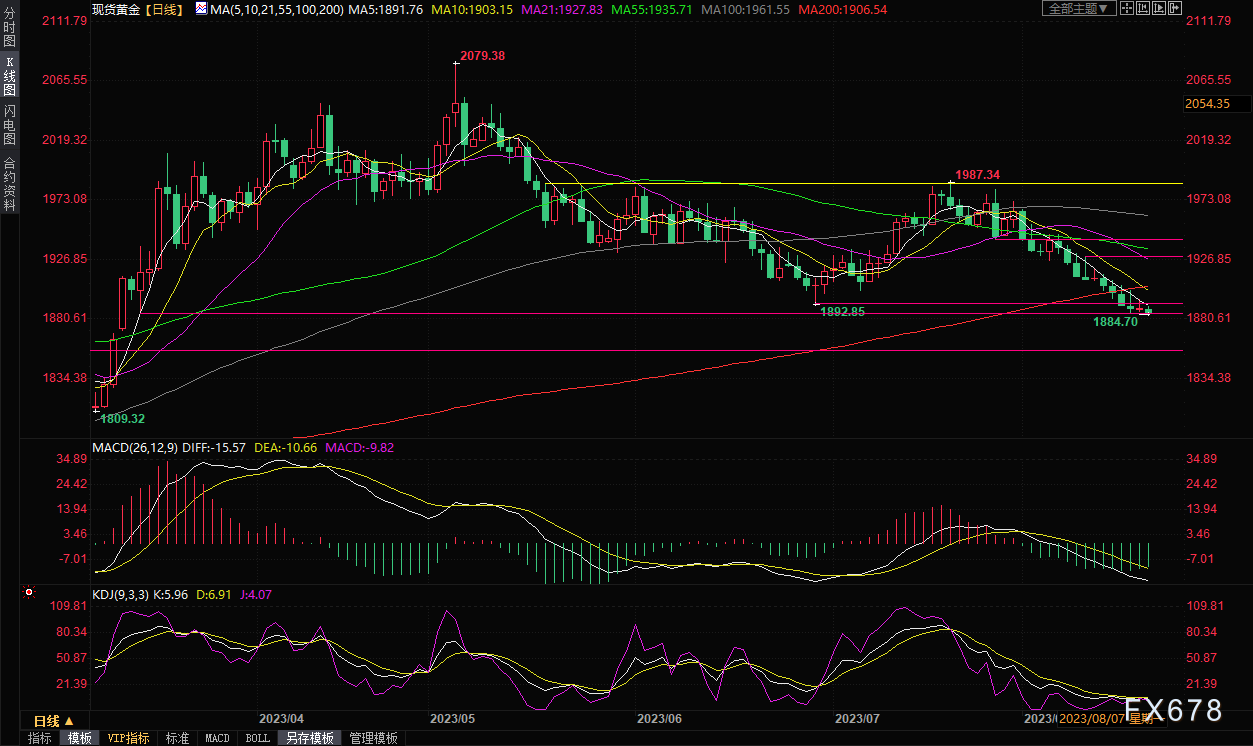Select the K线图 side tab
This screenshot has height=746, width=1253.
9,76
